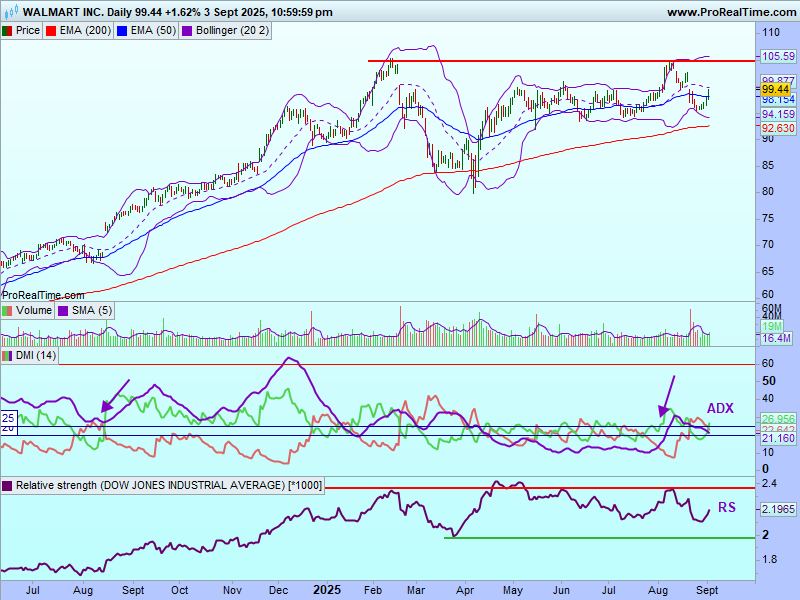Click the yellow 99.44 current price tag
Image resolution: width=800 pixels, height=600 pixels.
click(775, 90)
